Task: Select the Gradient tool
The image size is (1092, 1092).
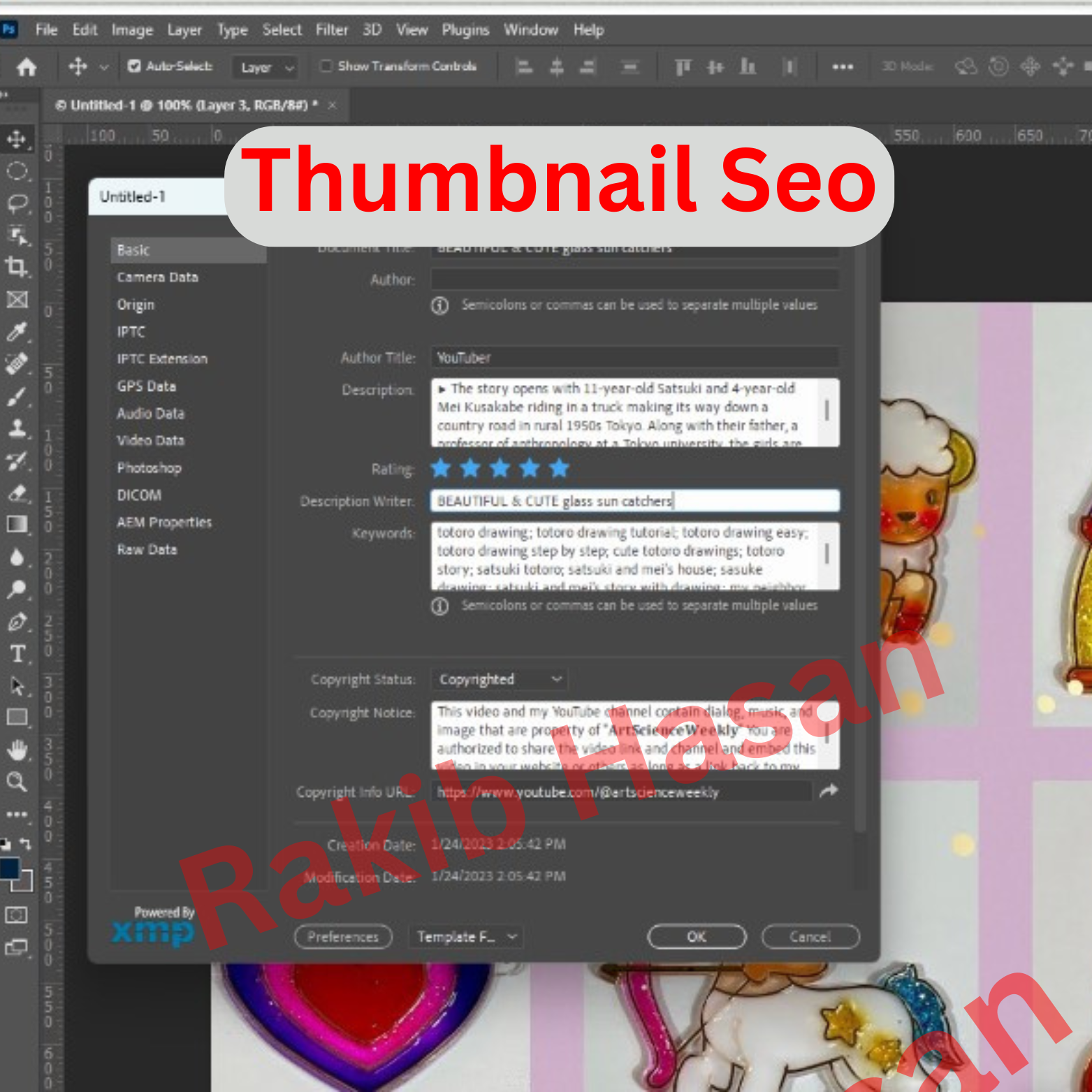Action: point(17,524)
